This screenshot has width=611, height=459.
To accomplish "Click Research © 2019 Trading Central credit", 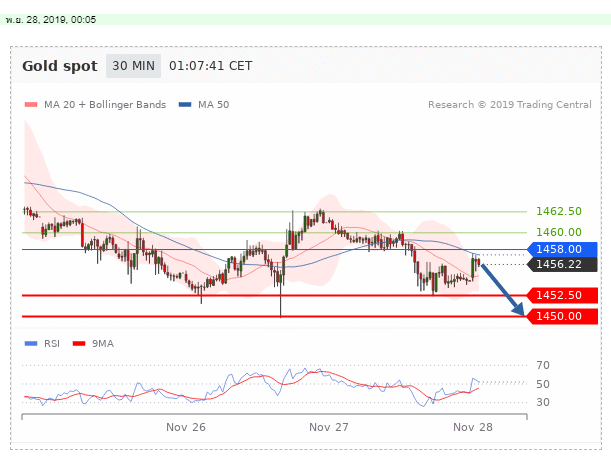I will pyautogui.click(x=510, y=104).
